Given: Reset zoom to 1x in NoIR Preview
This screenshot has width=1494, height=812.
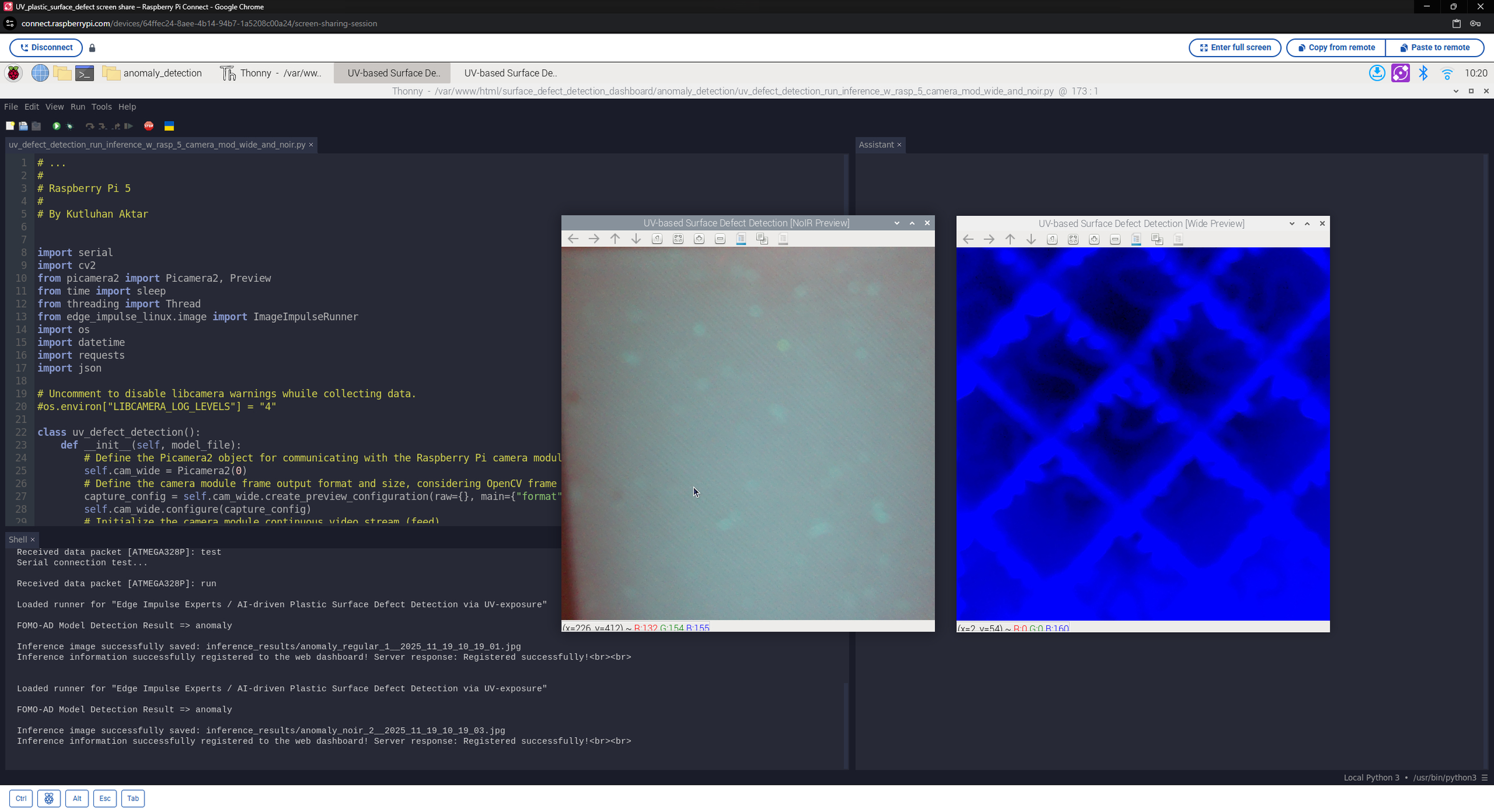Looking at the screenshot, I should [x=657, y=239].
